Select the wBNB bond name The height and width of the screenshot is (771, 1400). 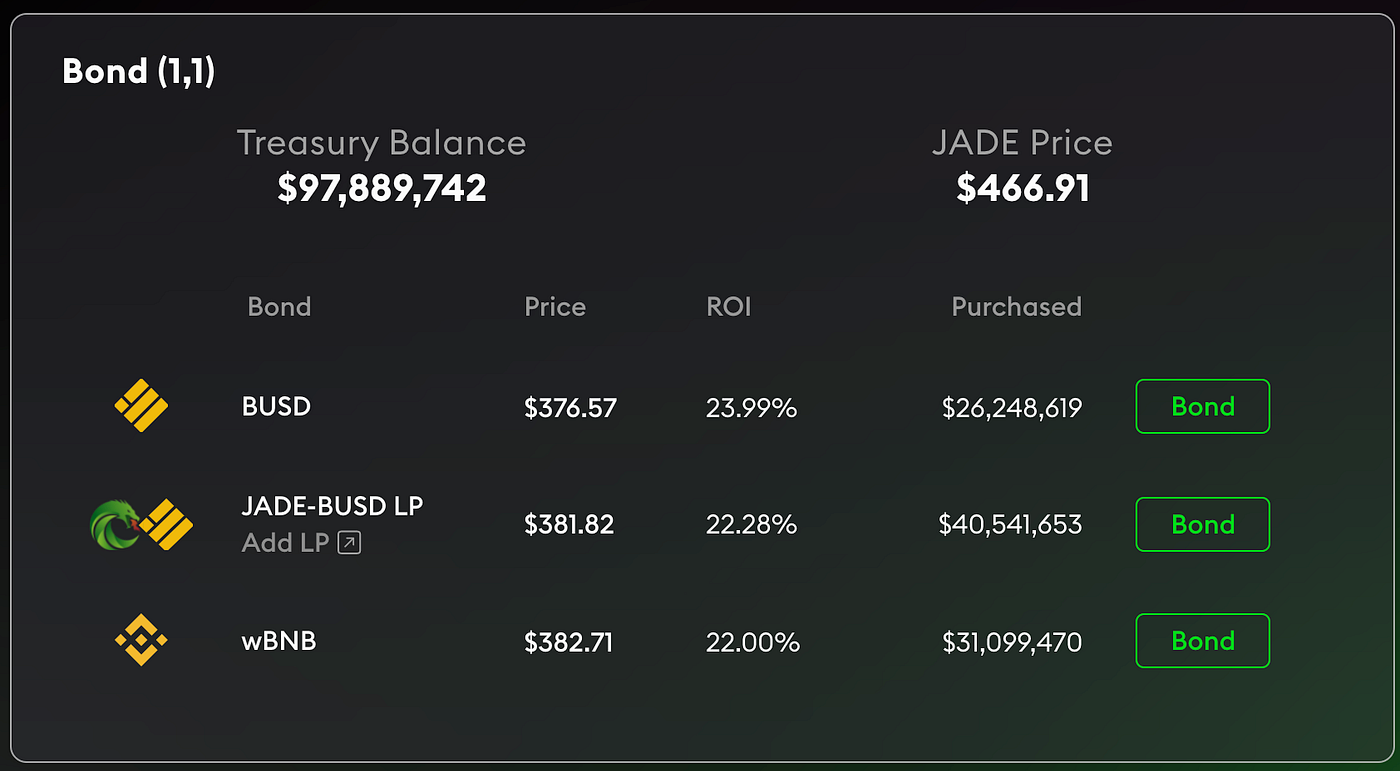279,641
